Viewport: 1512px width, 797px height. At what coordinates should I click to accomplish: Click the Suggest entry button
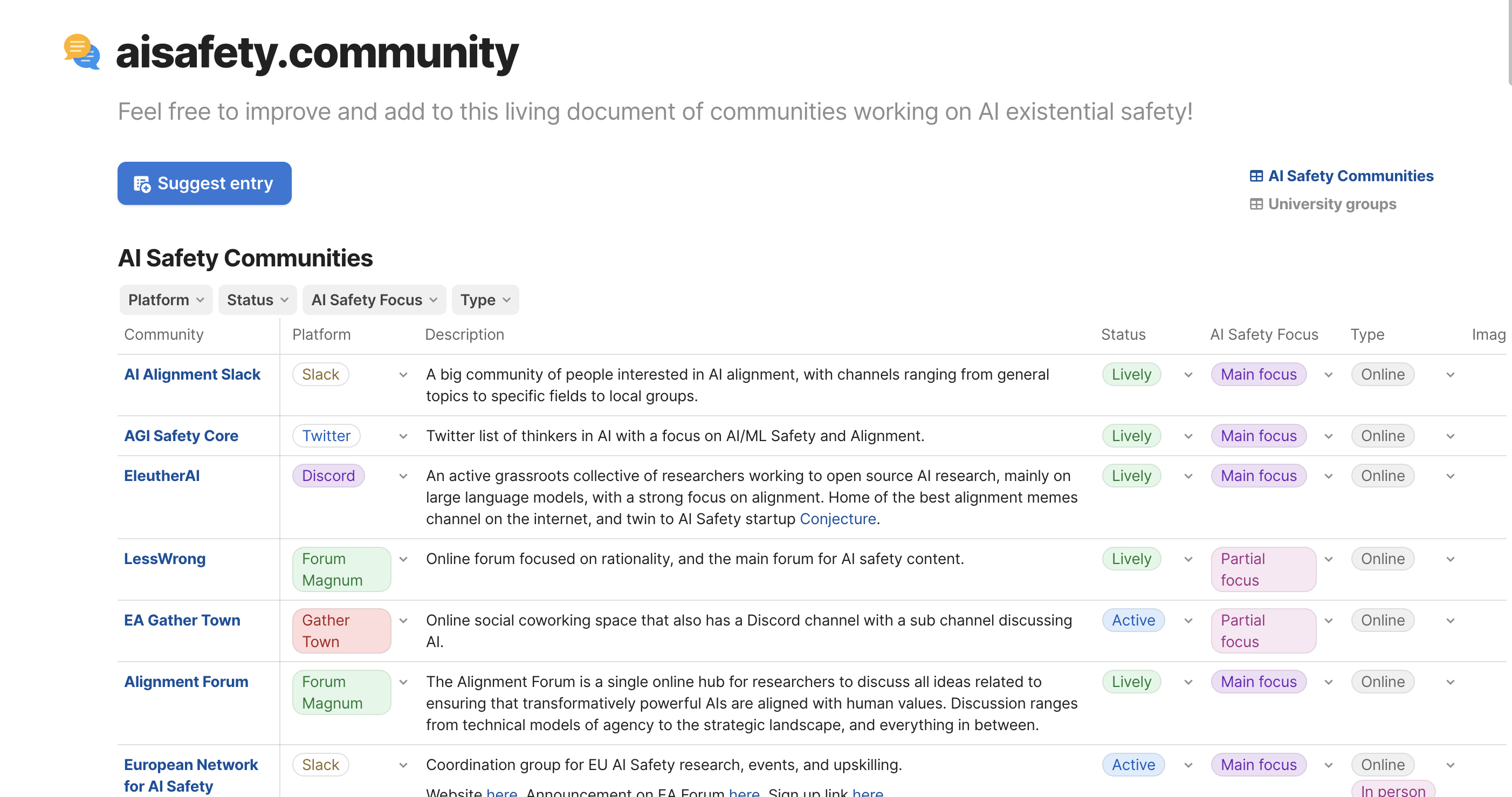[204, 183]
